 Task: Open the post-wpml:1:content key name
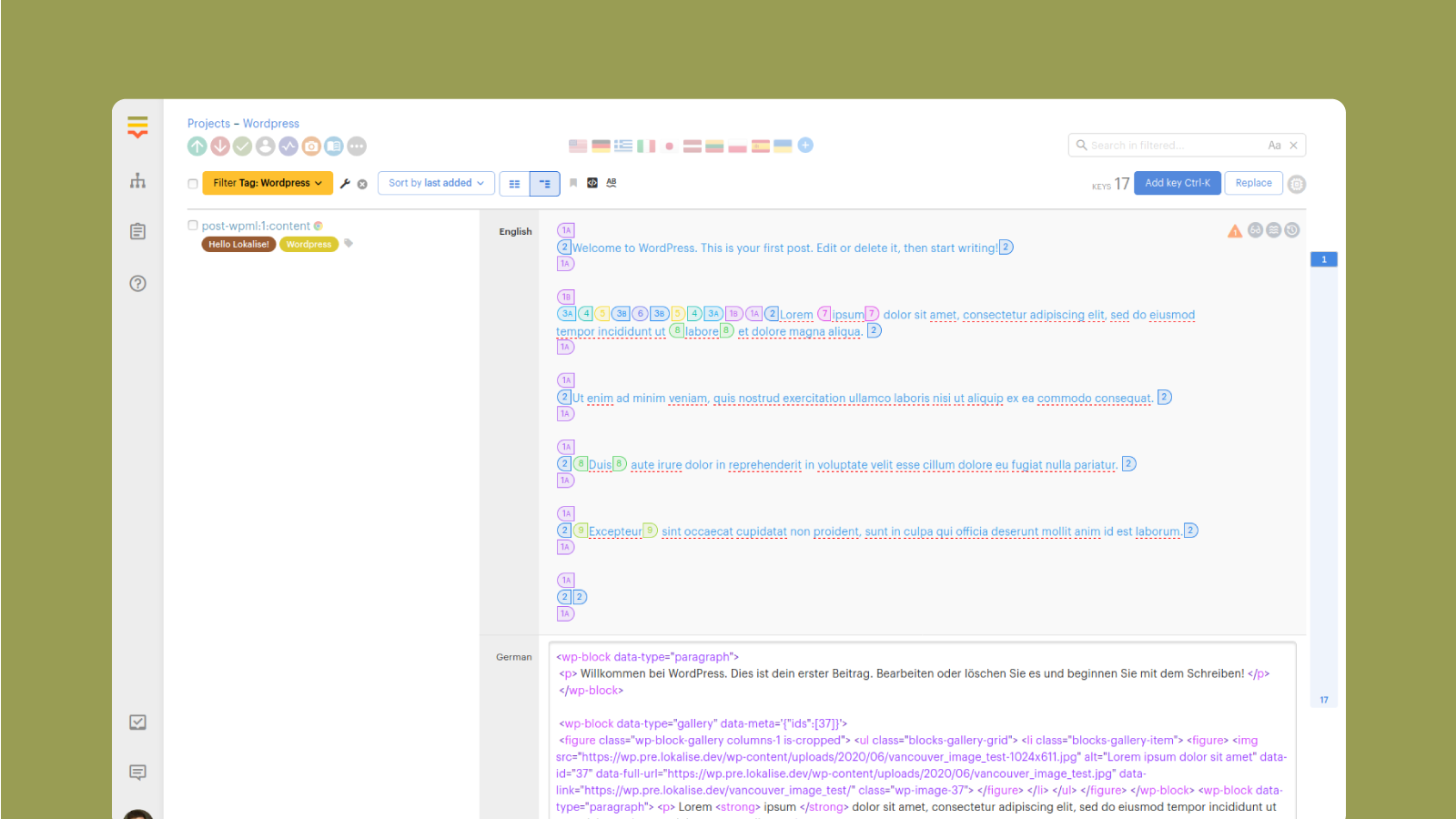click(x=256, y=226)
